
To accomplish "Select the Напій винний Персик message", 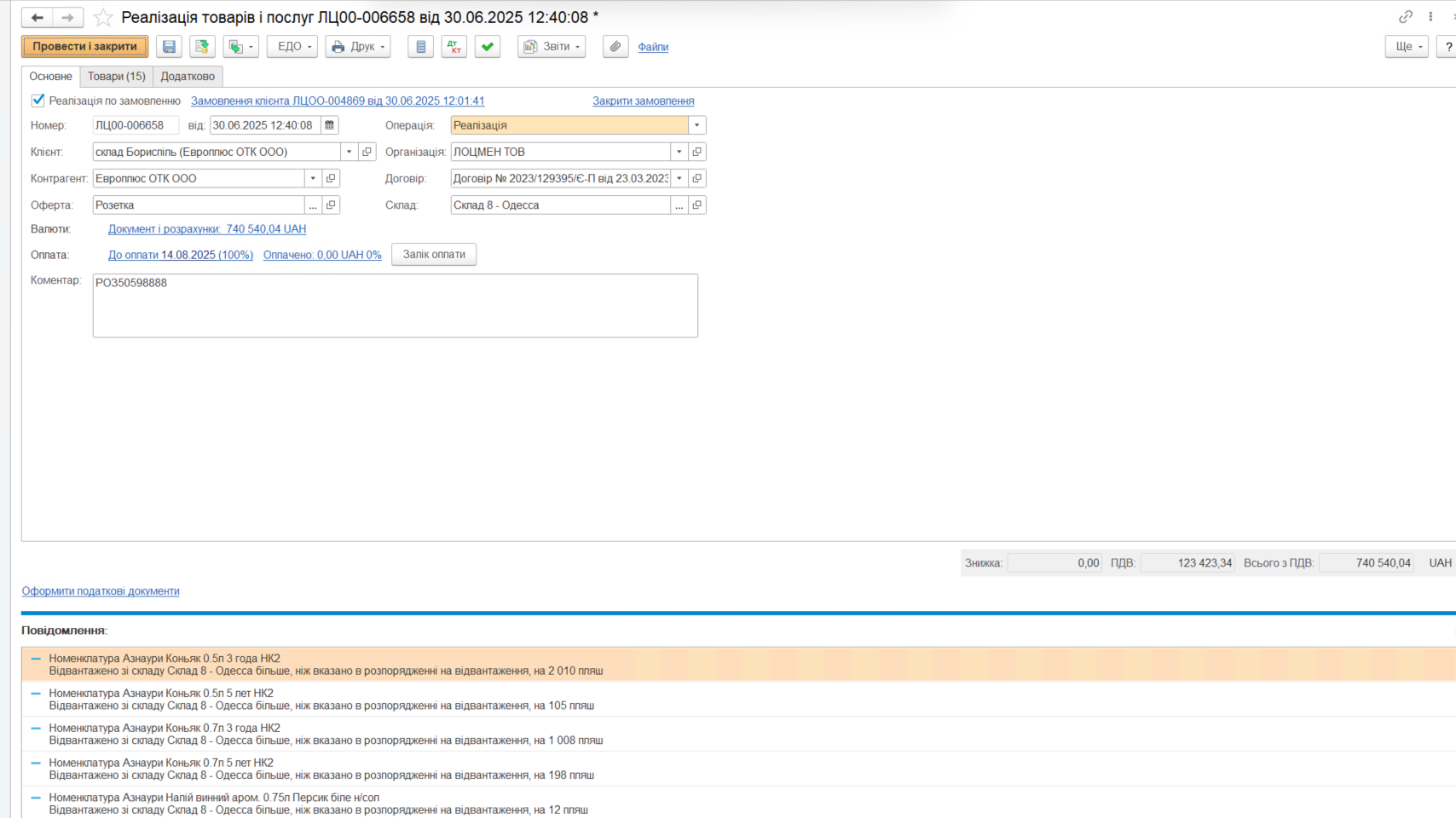I will 738,804.
